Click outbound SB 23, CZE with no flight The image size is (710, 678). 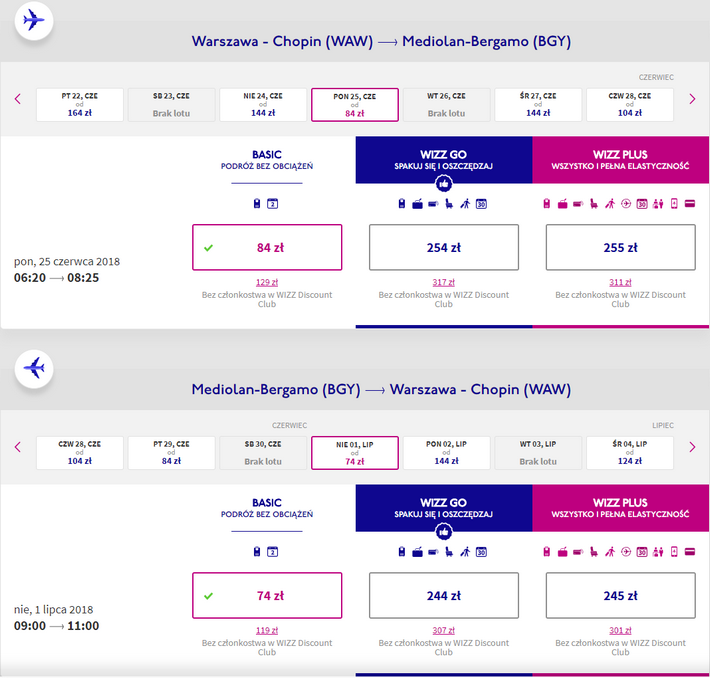[x=171, y=105]
